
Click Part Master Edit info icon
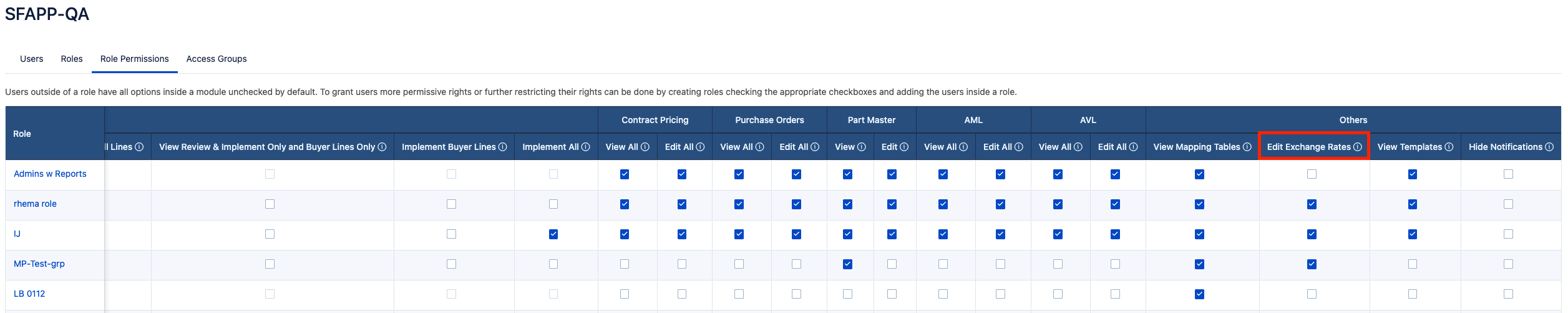click(x=904, y=147)
